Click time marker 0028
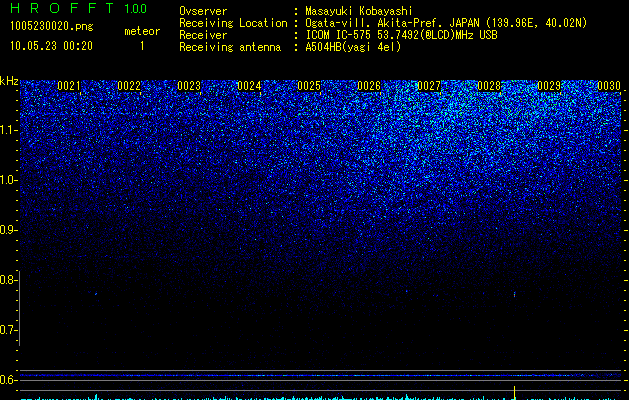 (x=489, y=86)
